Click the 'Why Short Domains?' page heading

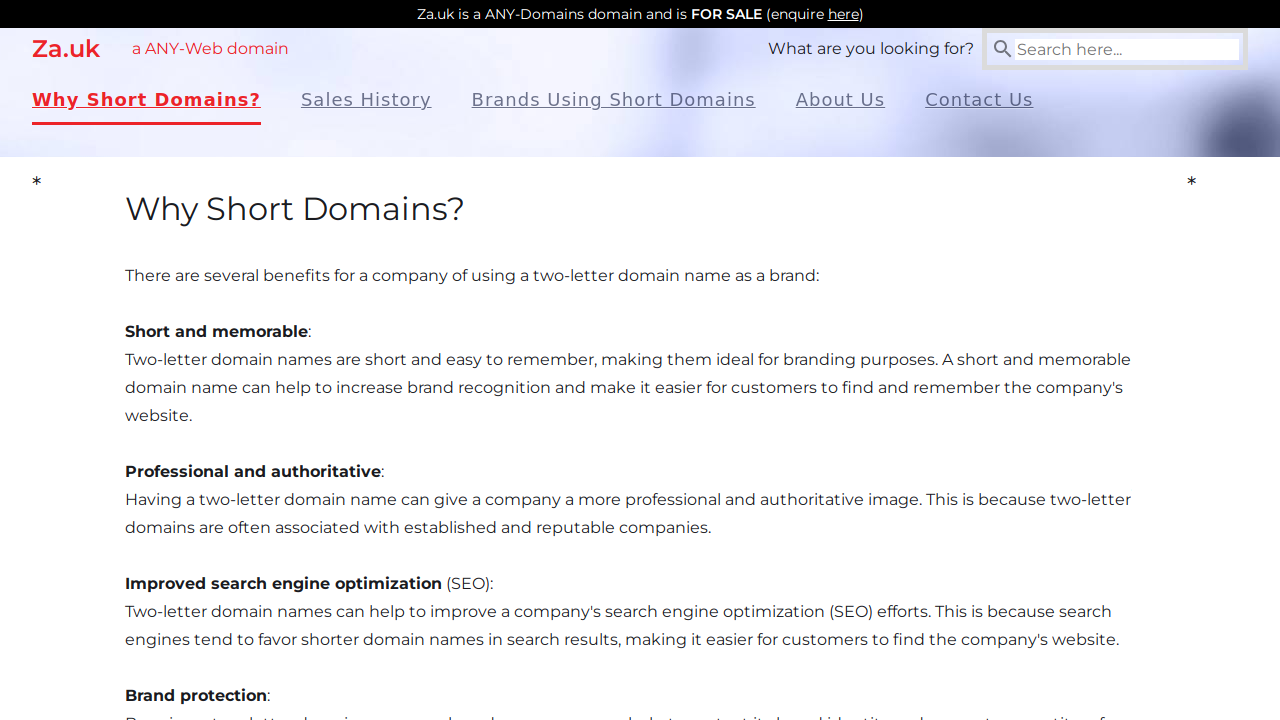[x=294, y=209]
